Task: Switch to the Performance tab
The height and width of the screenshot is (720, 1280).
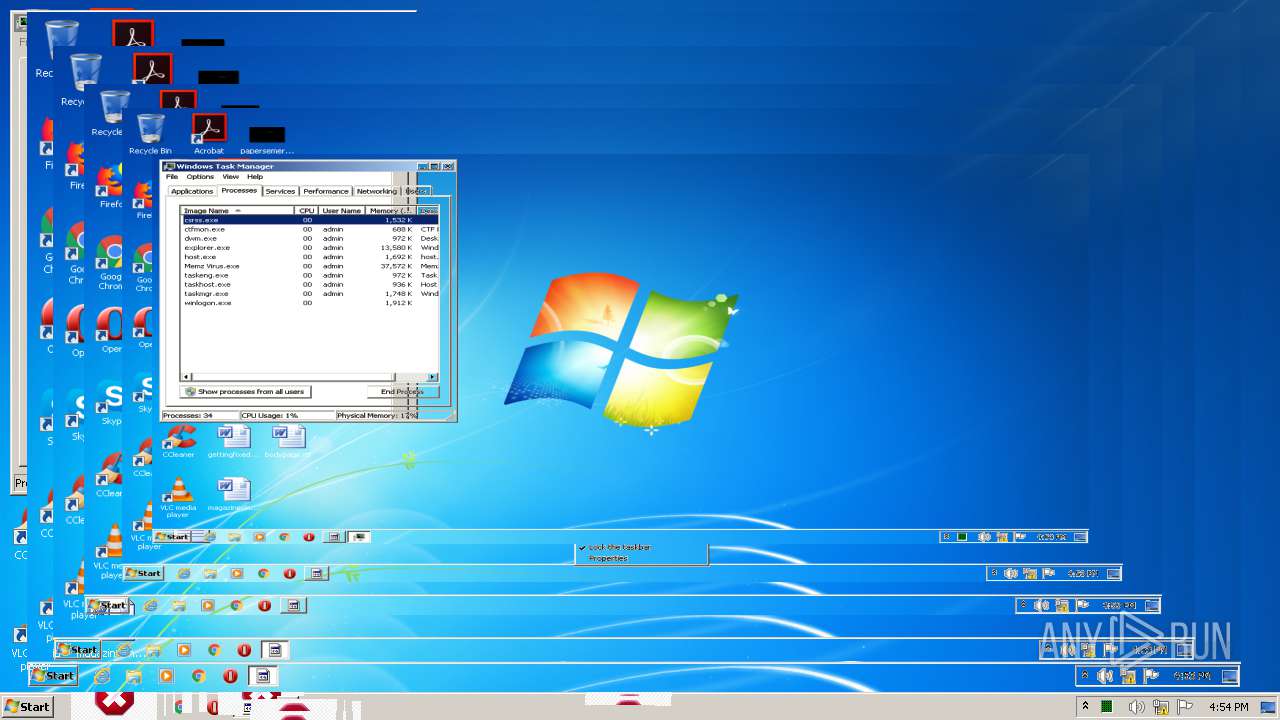Action: pyautogui.click(x=326, y=191)
